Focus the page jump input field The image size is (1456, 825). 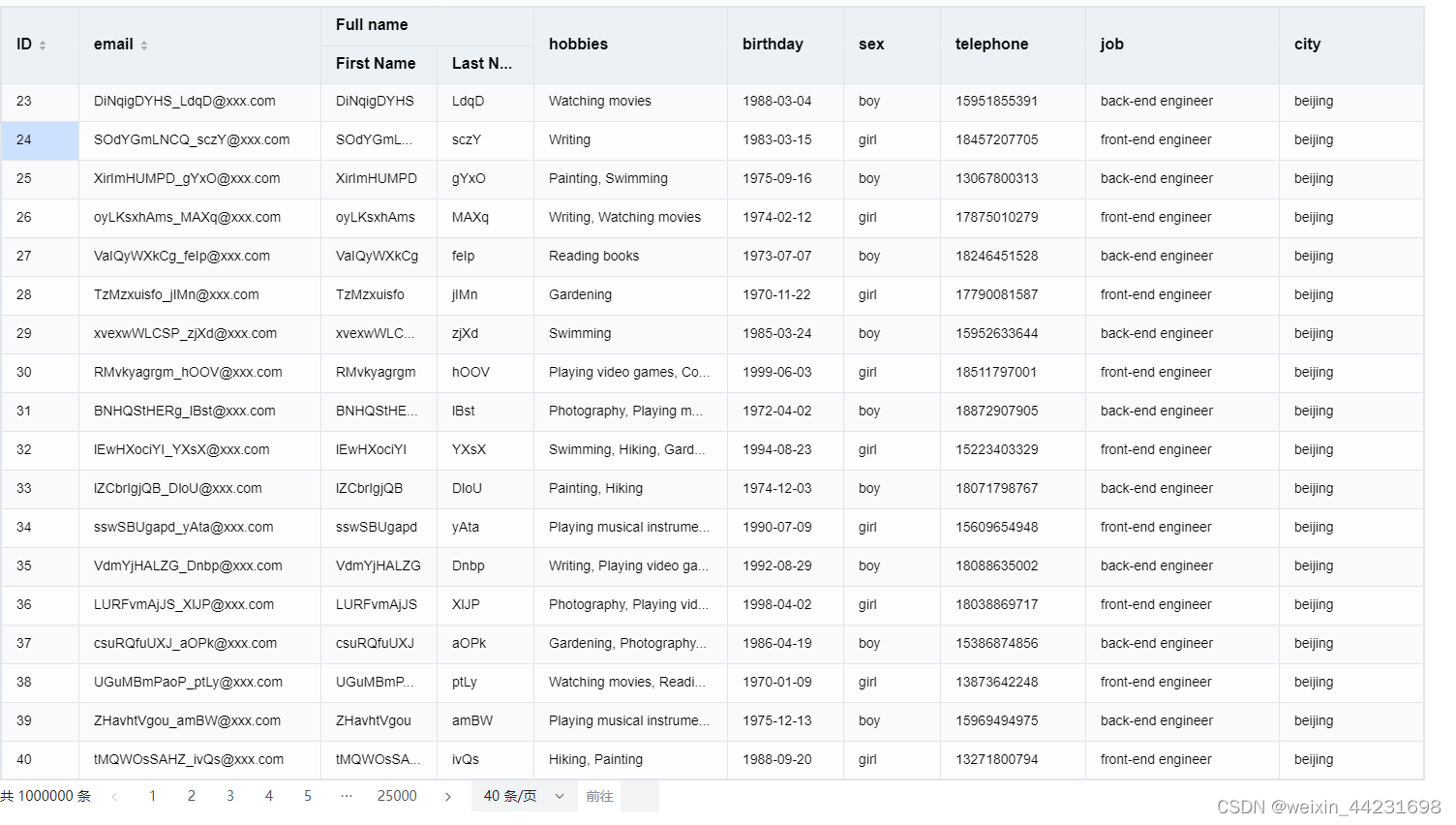[640, 796]
